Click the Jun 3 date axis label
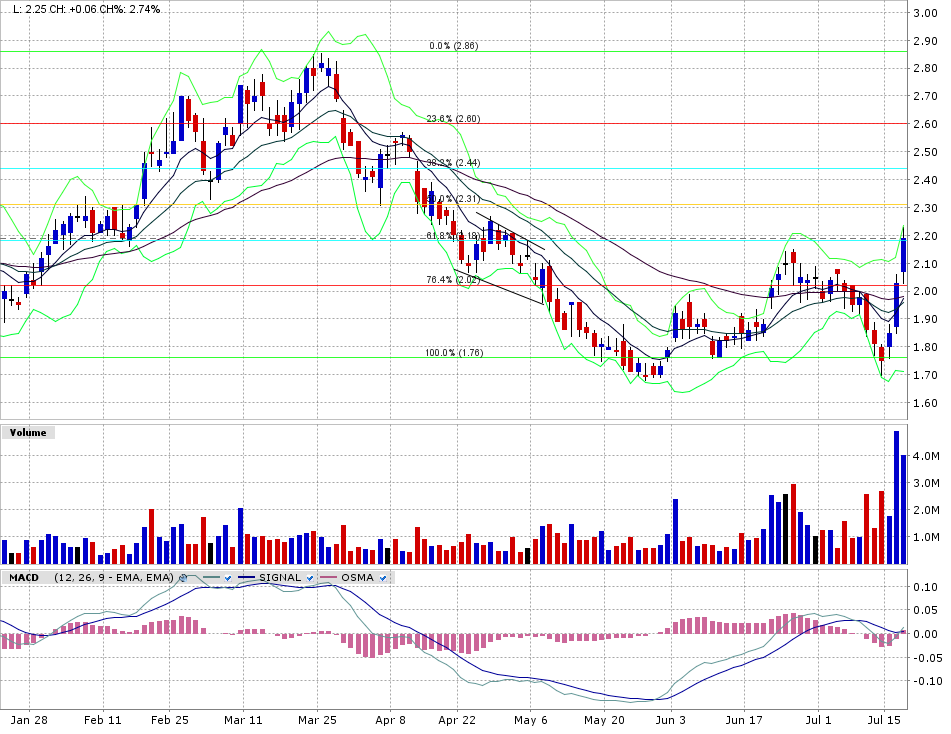 click(x=669, y=719)
